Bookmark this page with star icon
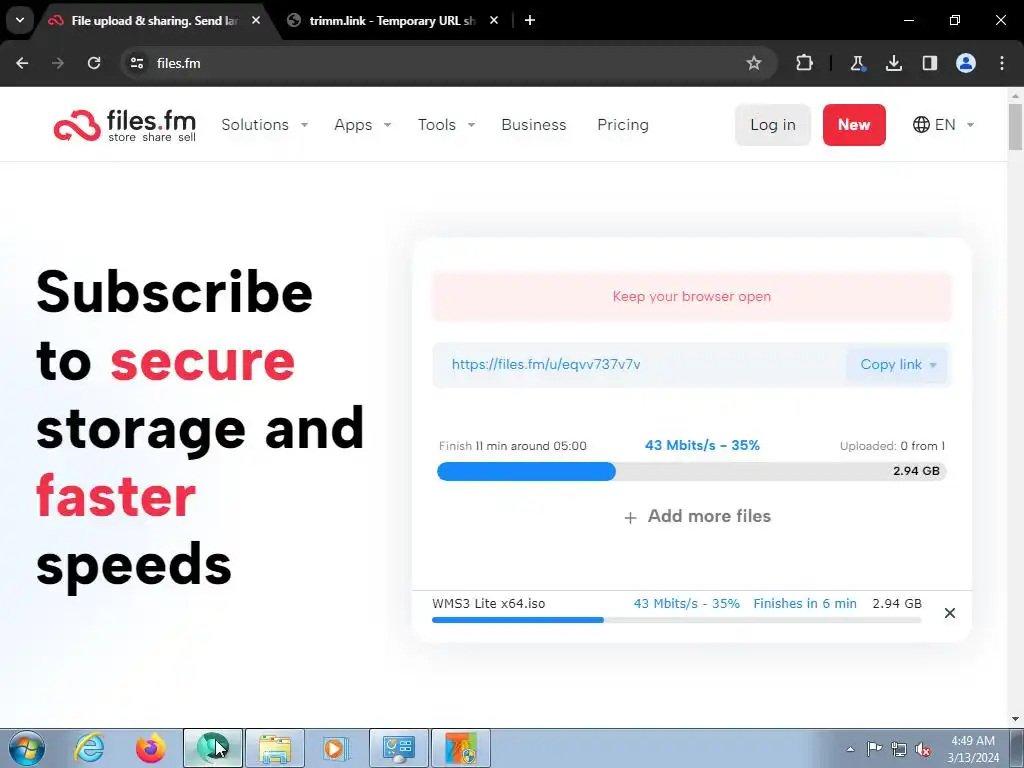The image size is (1024, 768). pyautogui.click(x=754, y=63)
